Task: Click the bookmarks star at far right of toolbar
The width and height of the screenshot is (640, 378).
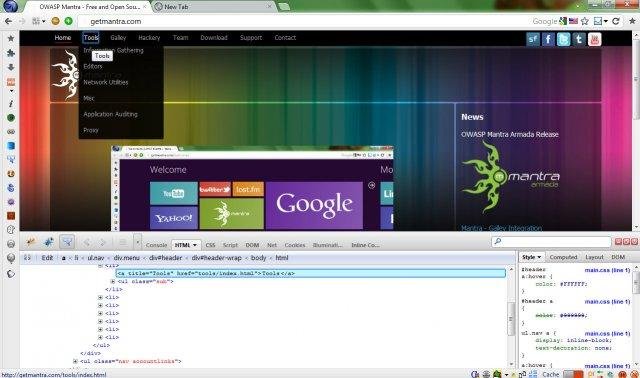Action: pyautogui.click(x=632, y=21)
